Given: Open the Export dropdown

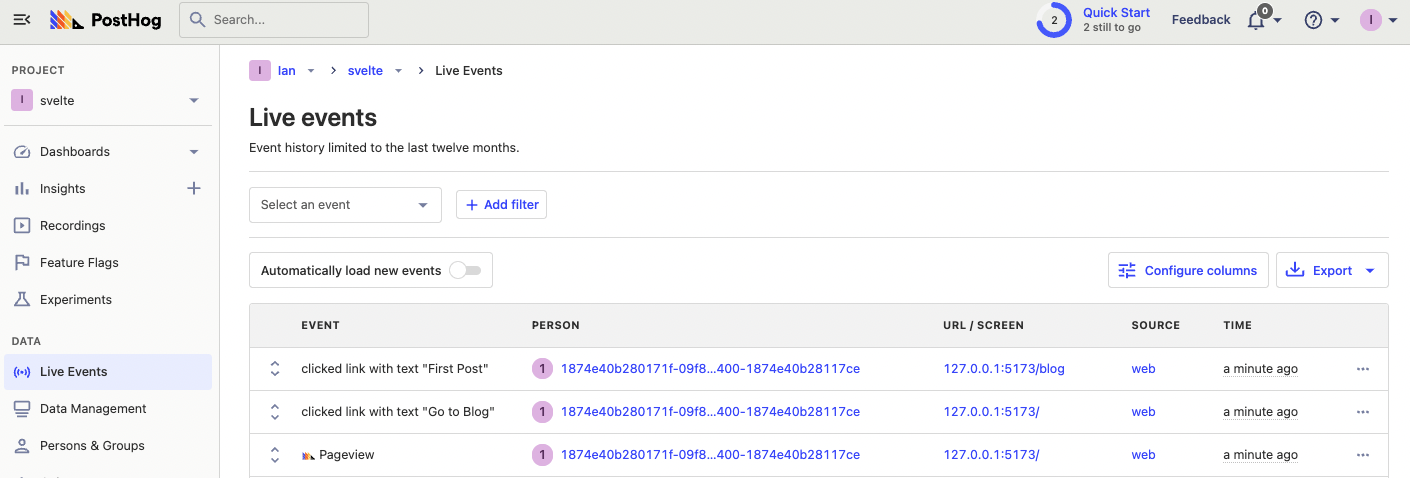Looking at the screenshot, I should tap(1332, 270).
